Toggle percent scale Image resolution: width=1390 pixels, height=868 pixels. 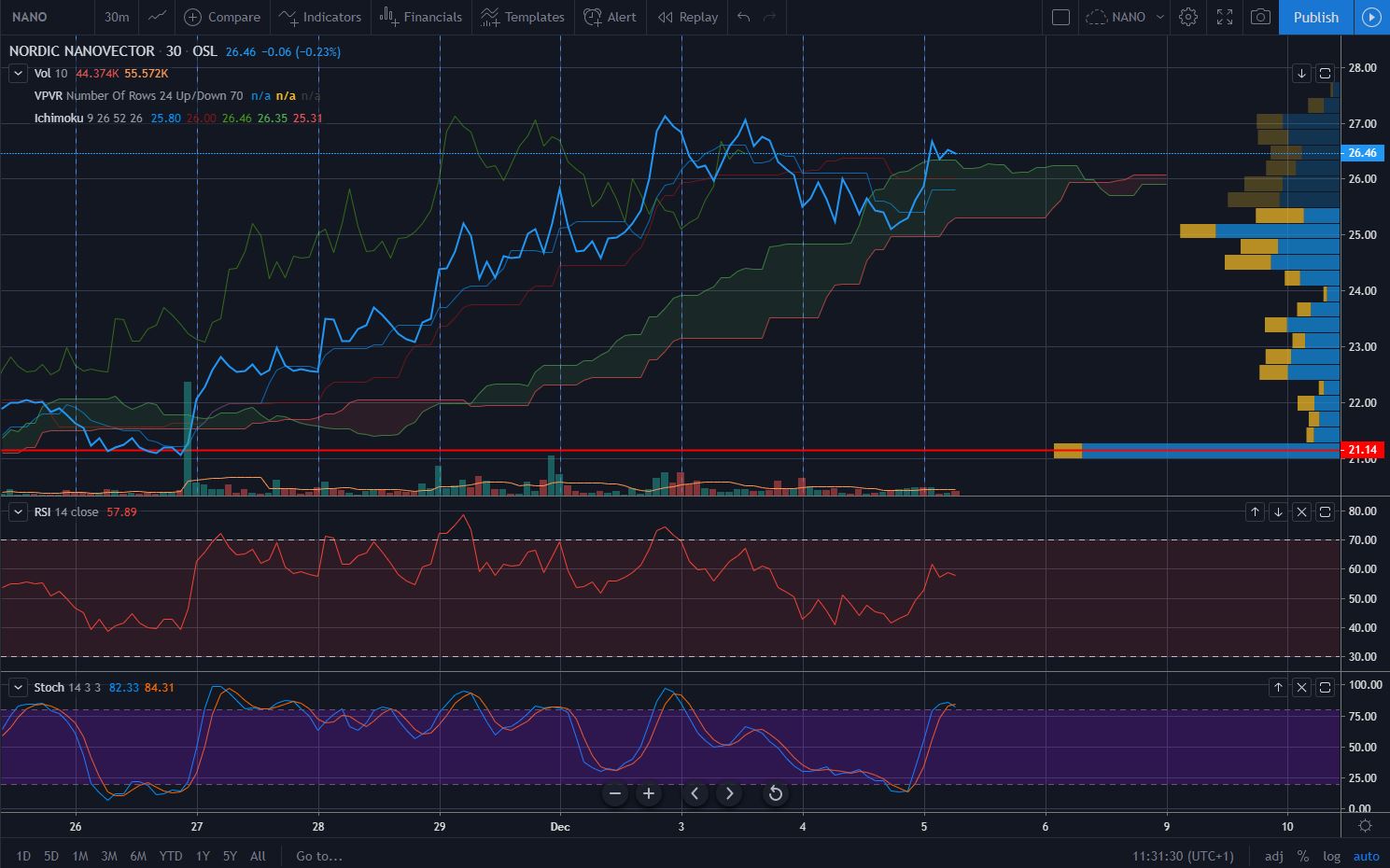[1303, 856]
